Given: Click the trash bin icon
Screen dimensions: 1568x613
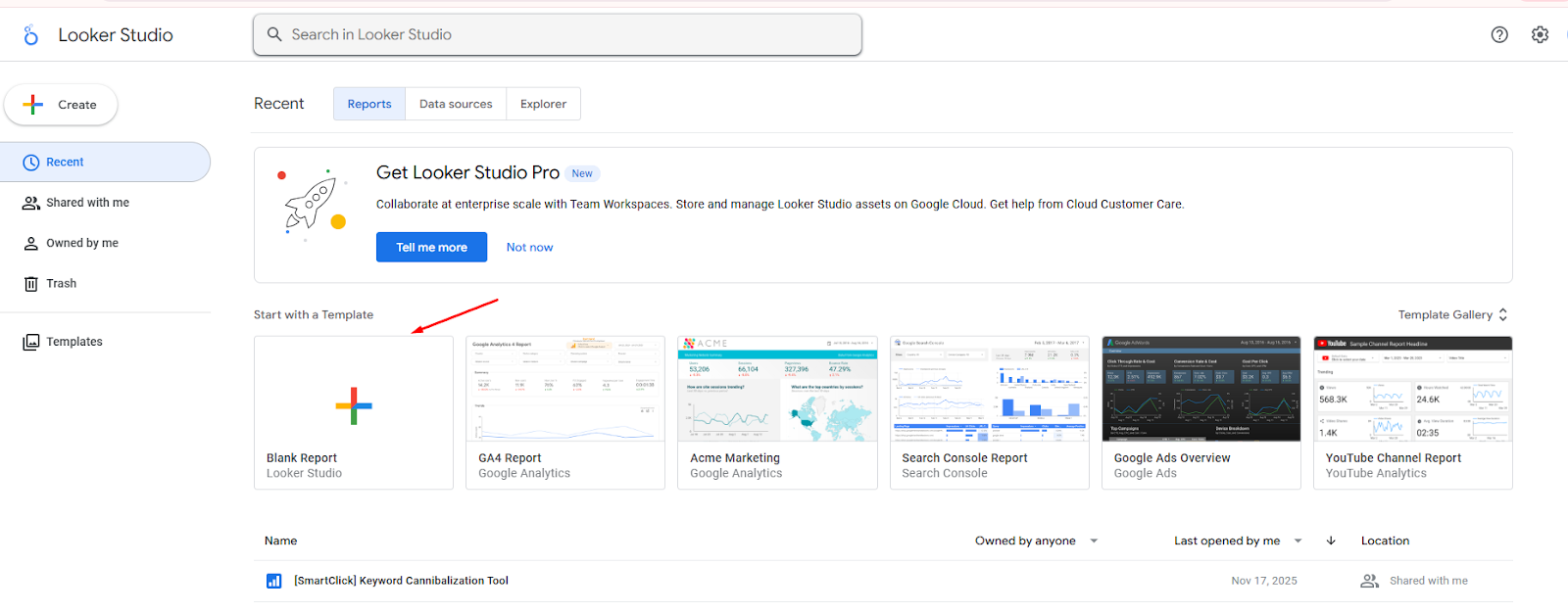Looking at the screenshot, I should pos(31,284).
